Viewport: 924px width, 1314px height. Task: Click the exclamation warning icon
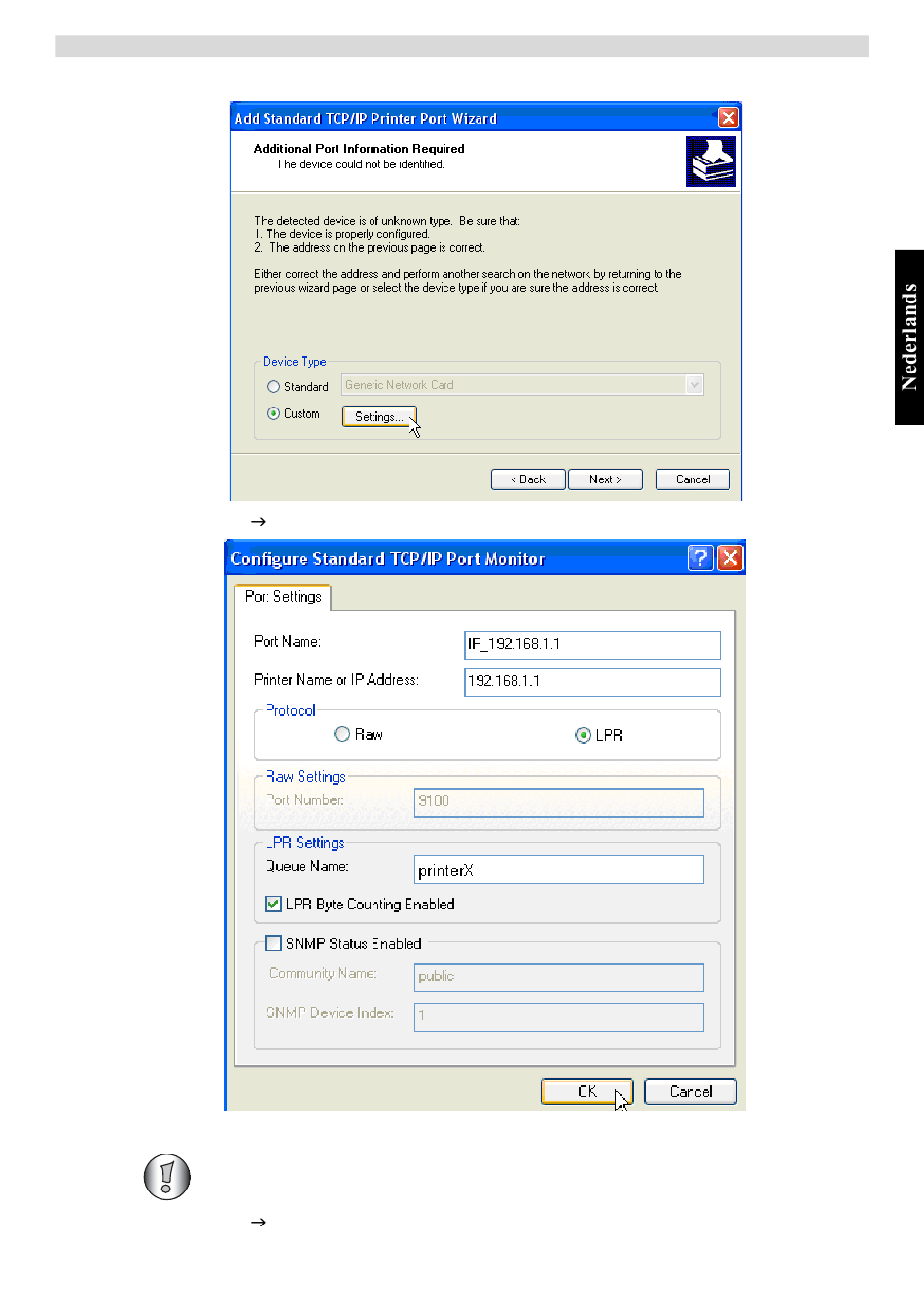click(167, 1177)
